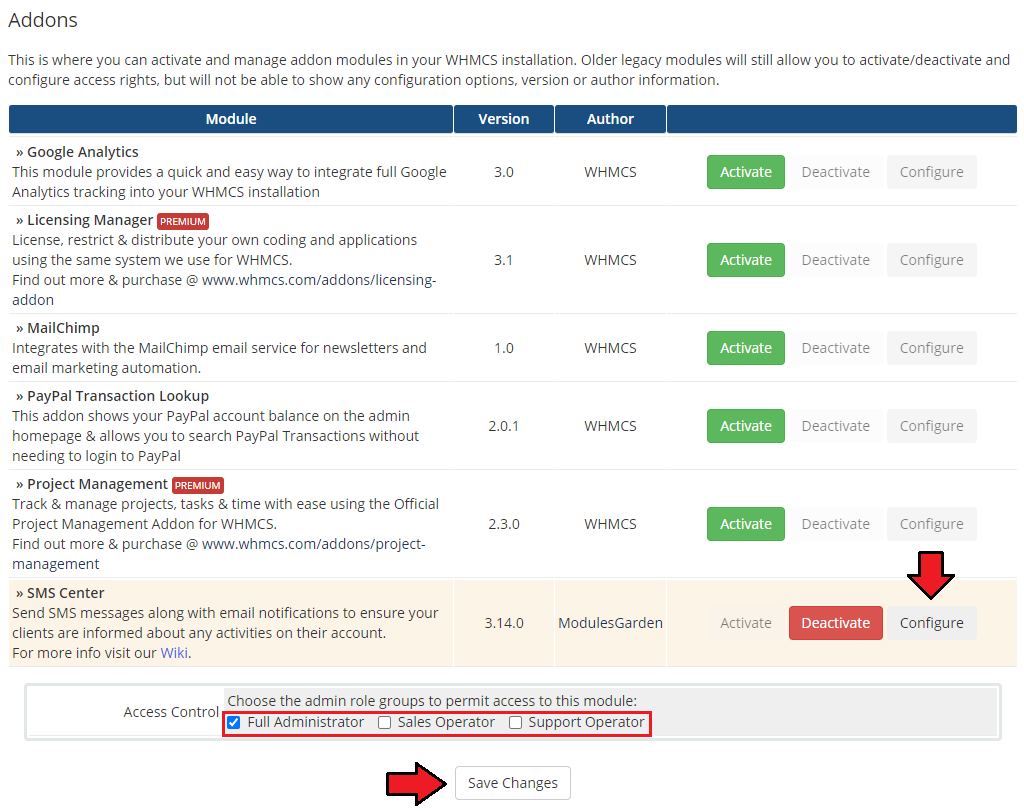Click the greyed Activate button for SMS Center
This screenshot has width=1024, height=811.
(746, 623)
